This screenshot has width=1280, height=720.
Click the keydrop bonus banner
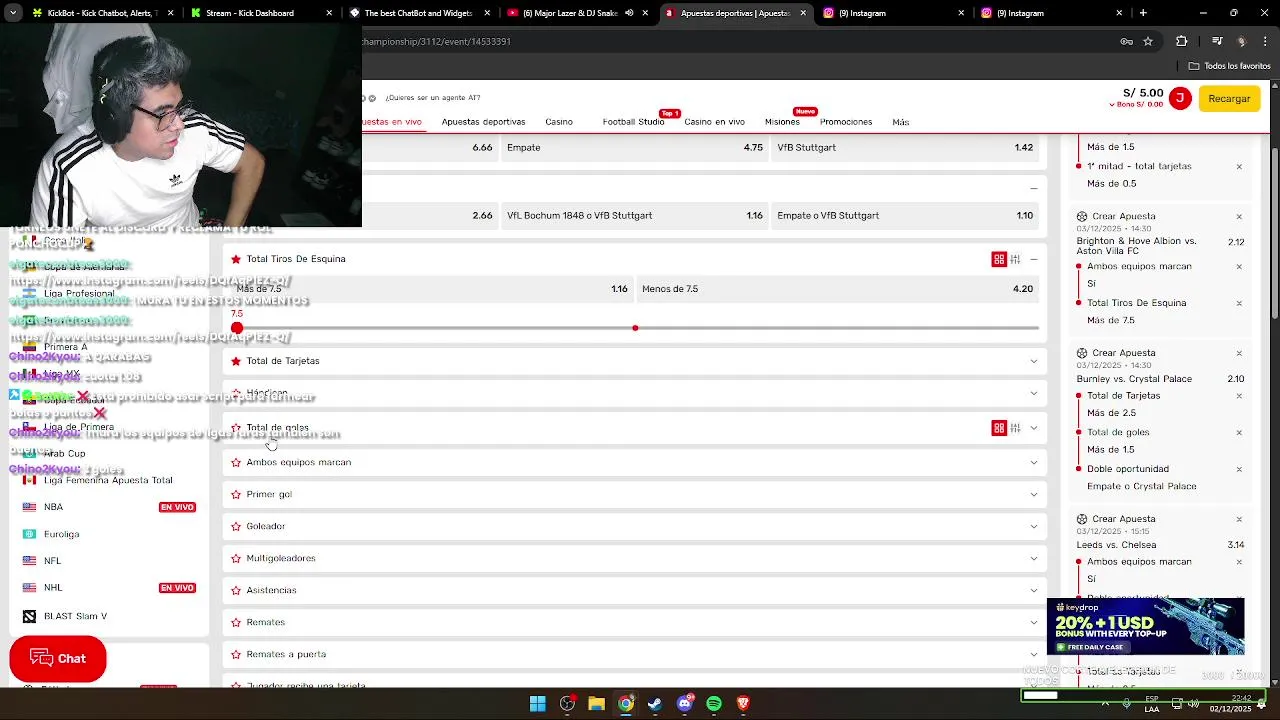click(x=1145, y=627)
